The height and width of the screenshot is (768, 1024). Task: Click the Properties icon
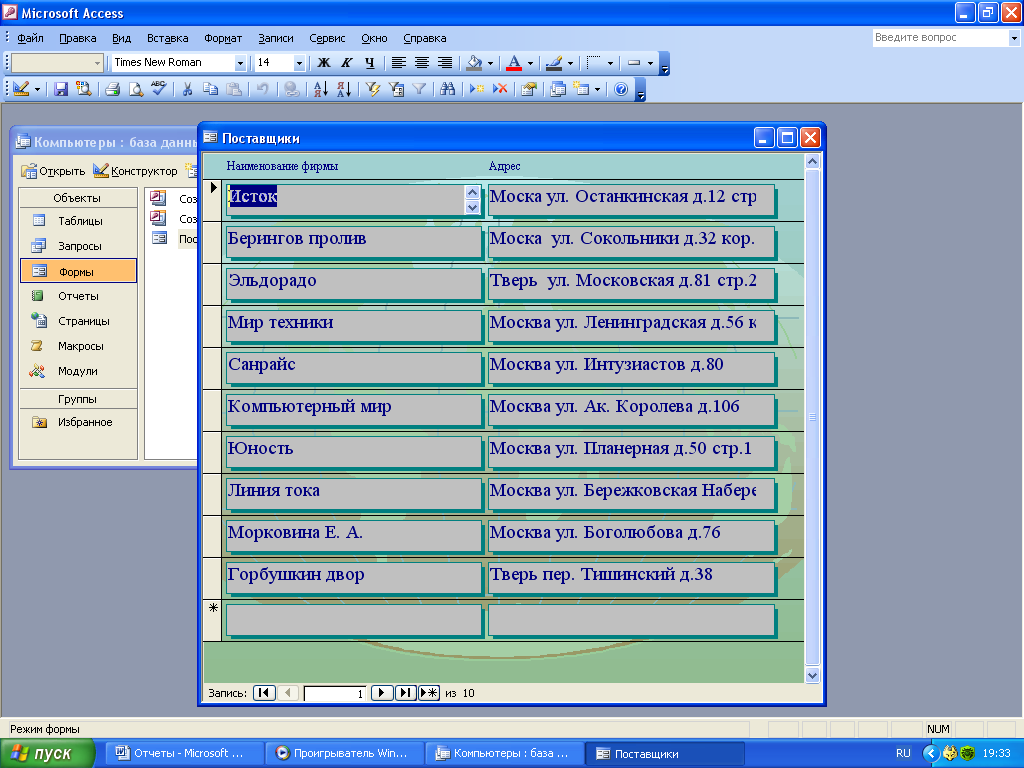point(528,89)
